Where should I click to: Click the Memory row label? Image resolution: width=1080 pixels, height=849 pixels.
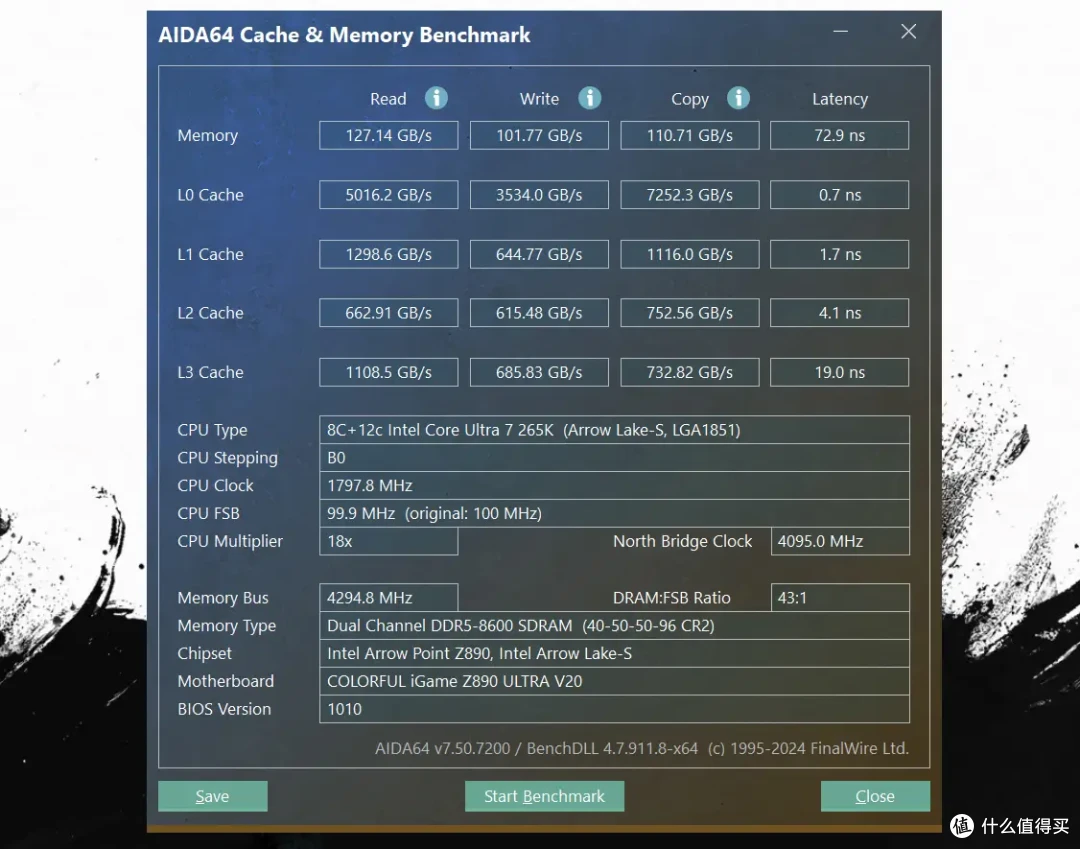pyautogui.click(x=207, y=136)
